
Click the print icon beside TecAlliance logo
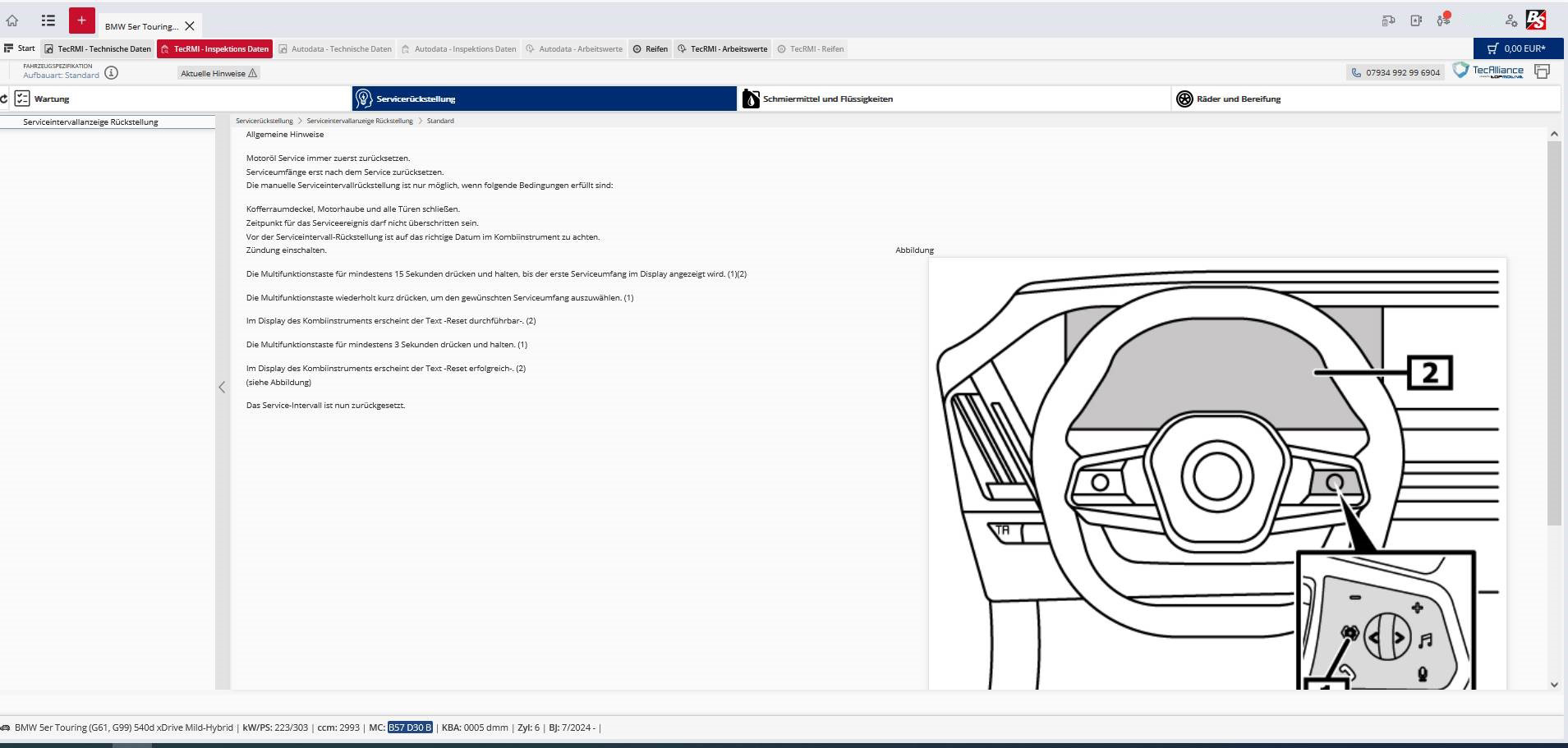point(1542,72)
